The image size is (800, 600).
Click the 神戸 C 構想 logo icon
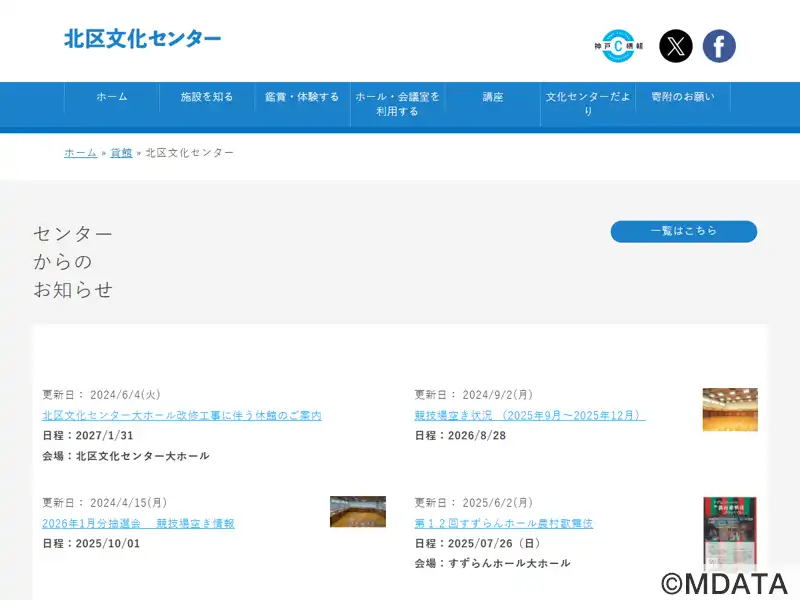pyautogui.click(x=618, y=46)
